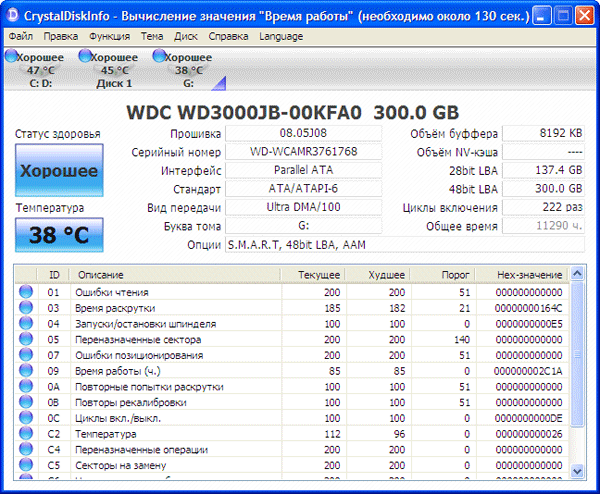
Task: Click the firmware field 08.05J08
Action: (303, 133)
